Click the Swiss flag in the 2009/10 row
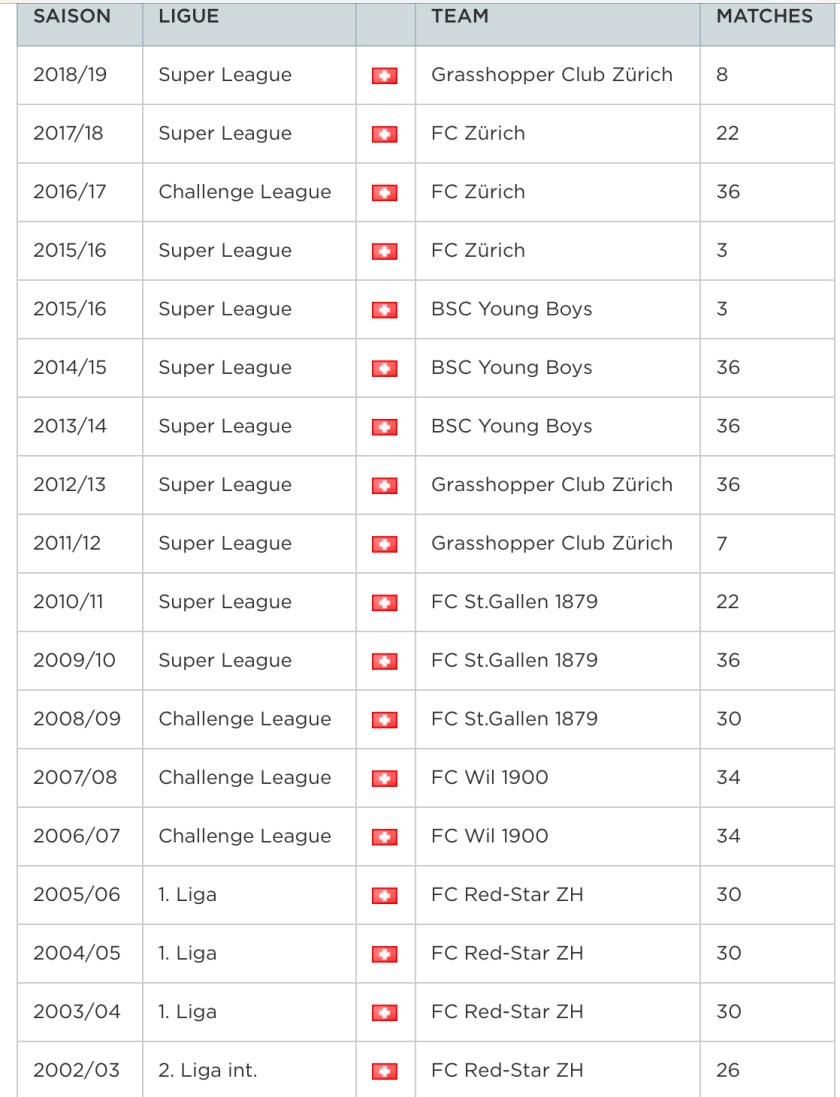Image resolution: width=840 pixels, height=1097 pixels. pyautogui.click(x=385, y=661)
